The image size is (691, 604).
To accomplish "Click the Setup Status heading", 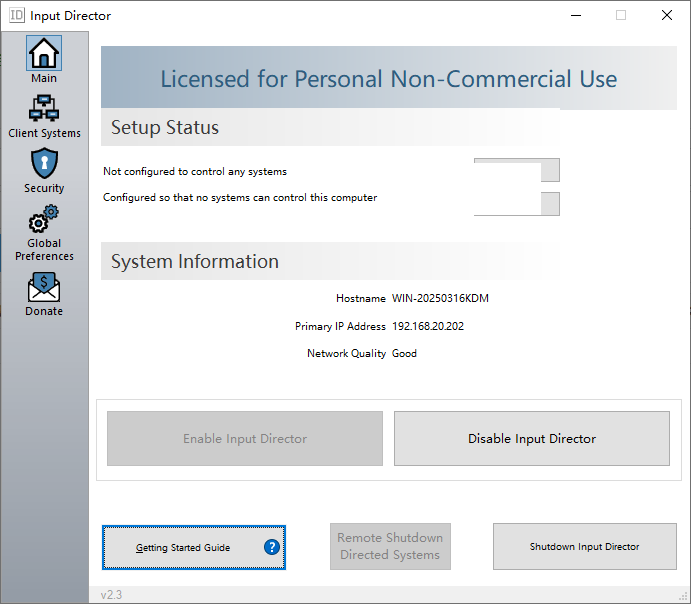I will tap(165, 127).
